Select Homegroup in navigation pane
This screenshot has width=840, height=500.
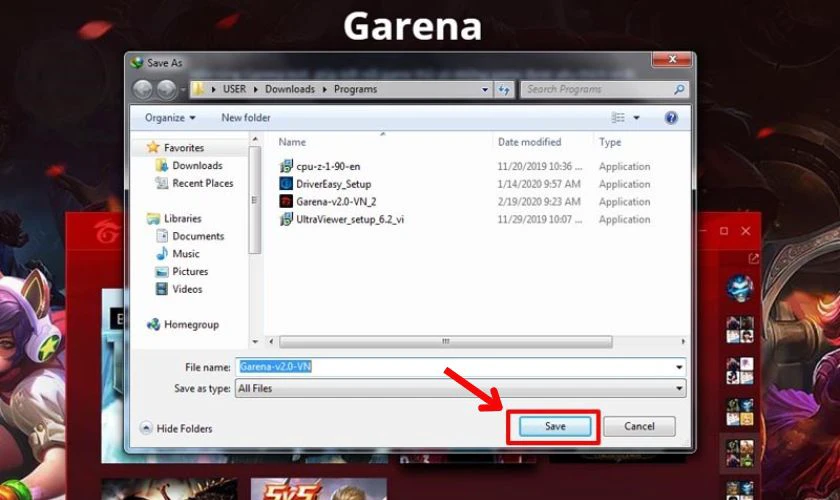tap(191, 325)
